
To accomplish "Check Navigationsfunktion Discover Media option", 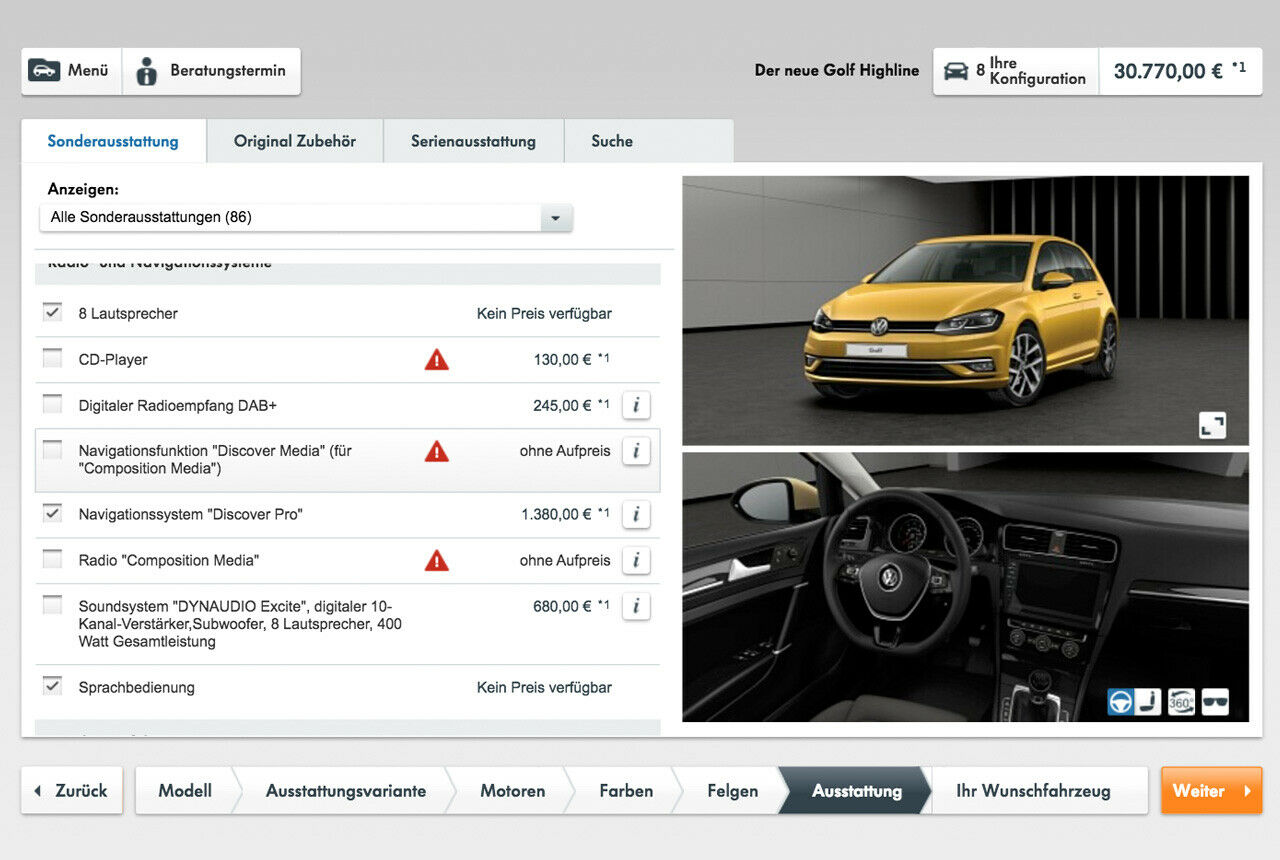I will coord(52,450).
